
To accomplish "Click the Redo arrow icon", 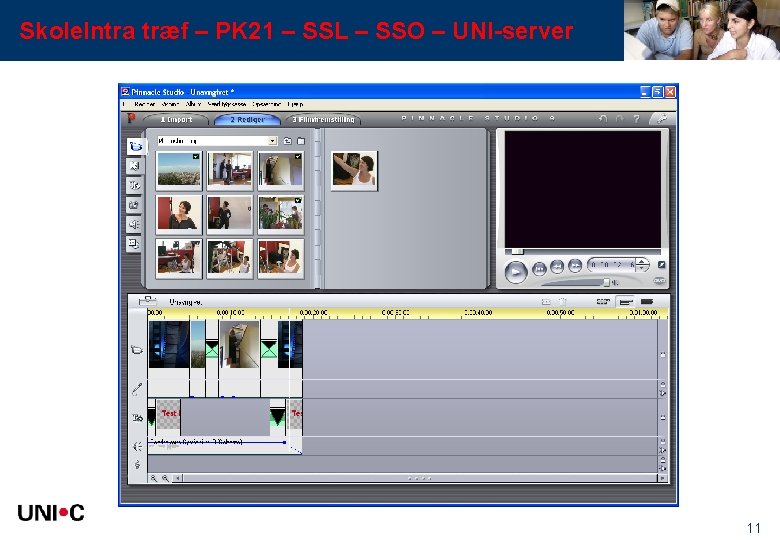I will click(x=619, y=118).
